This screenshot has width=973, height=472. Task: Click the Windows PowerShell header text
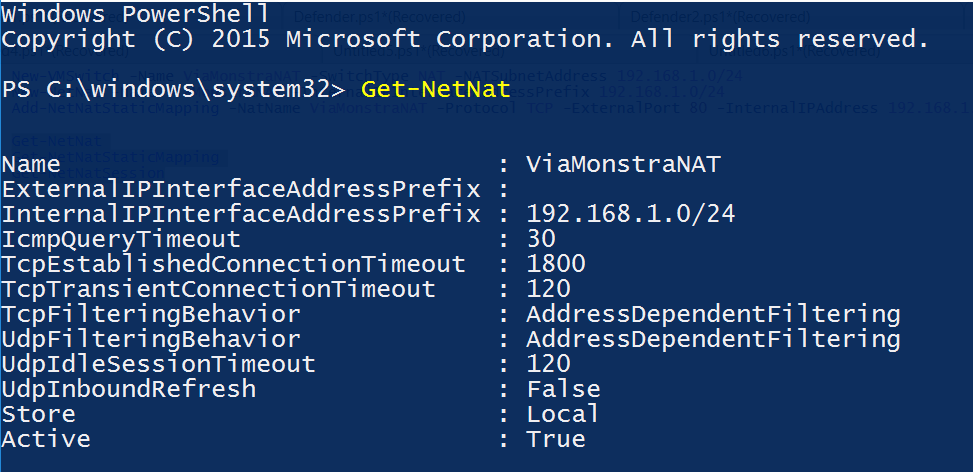135,15
